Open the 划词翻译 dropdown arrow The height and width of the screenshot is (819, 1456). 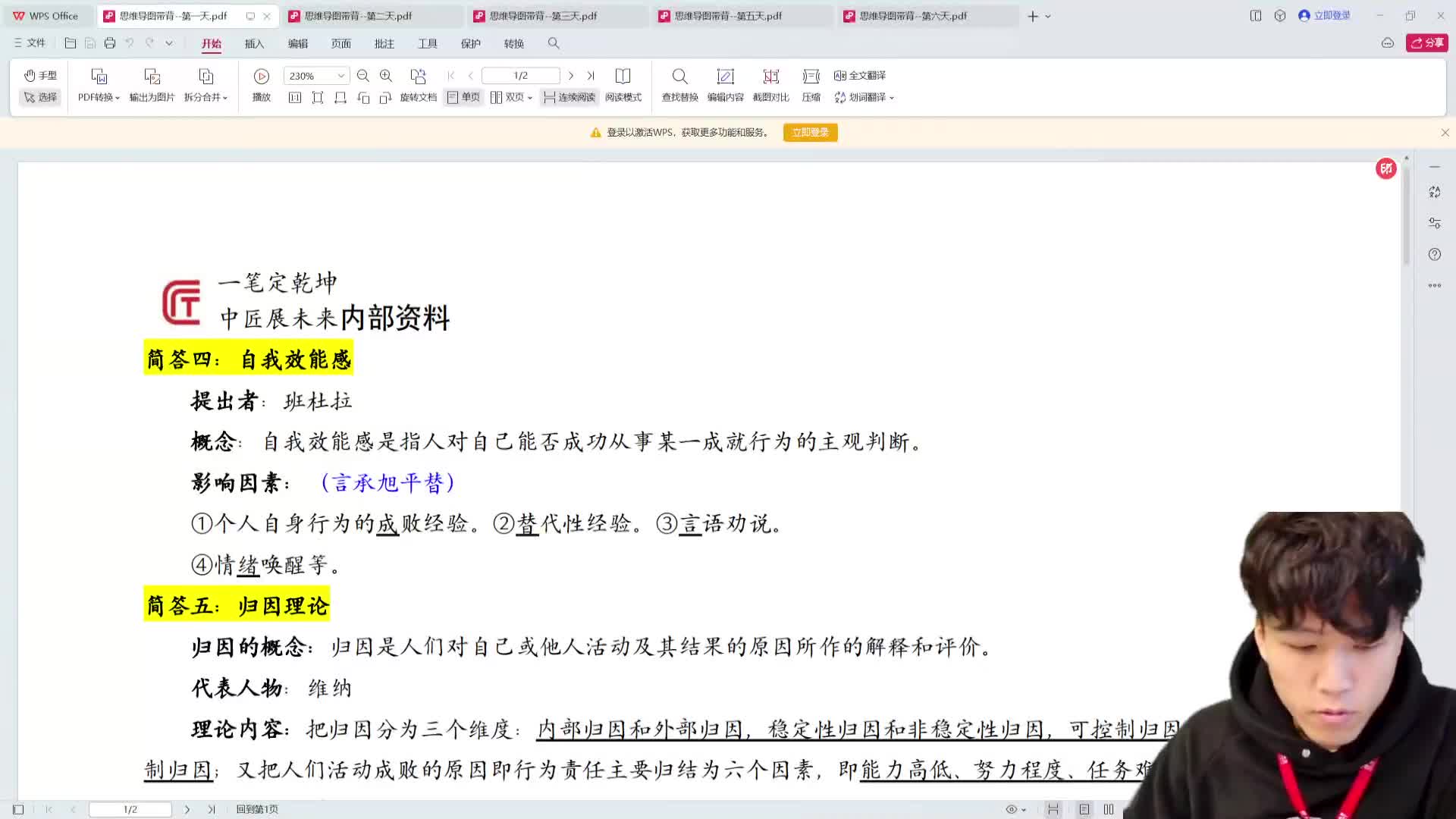pyautogui.click(x=892, y=97)
